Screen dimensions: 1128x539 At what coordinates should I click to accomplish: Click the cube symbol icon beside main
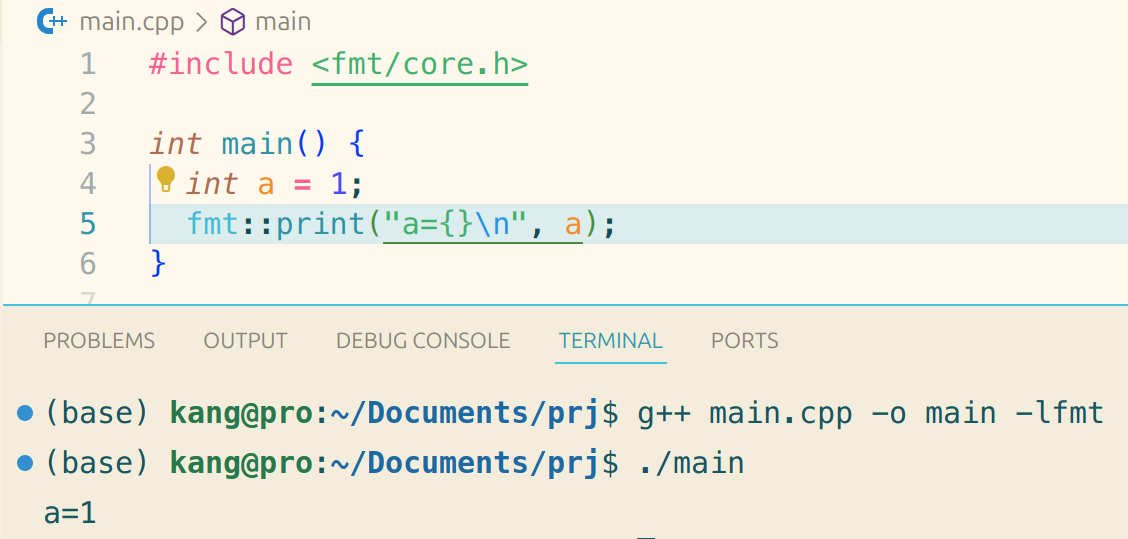click(232, 22)
